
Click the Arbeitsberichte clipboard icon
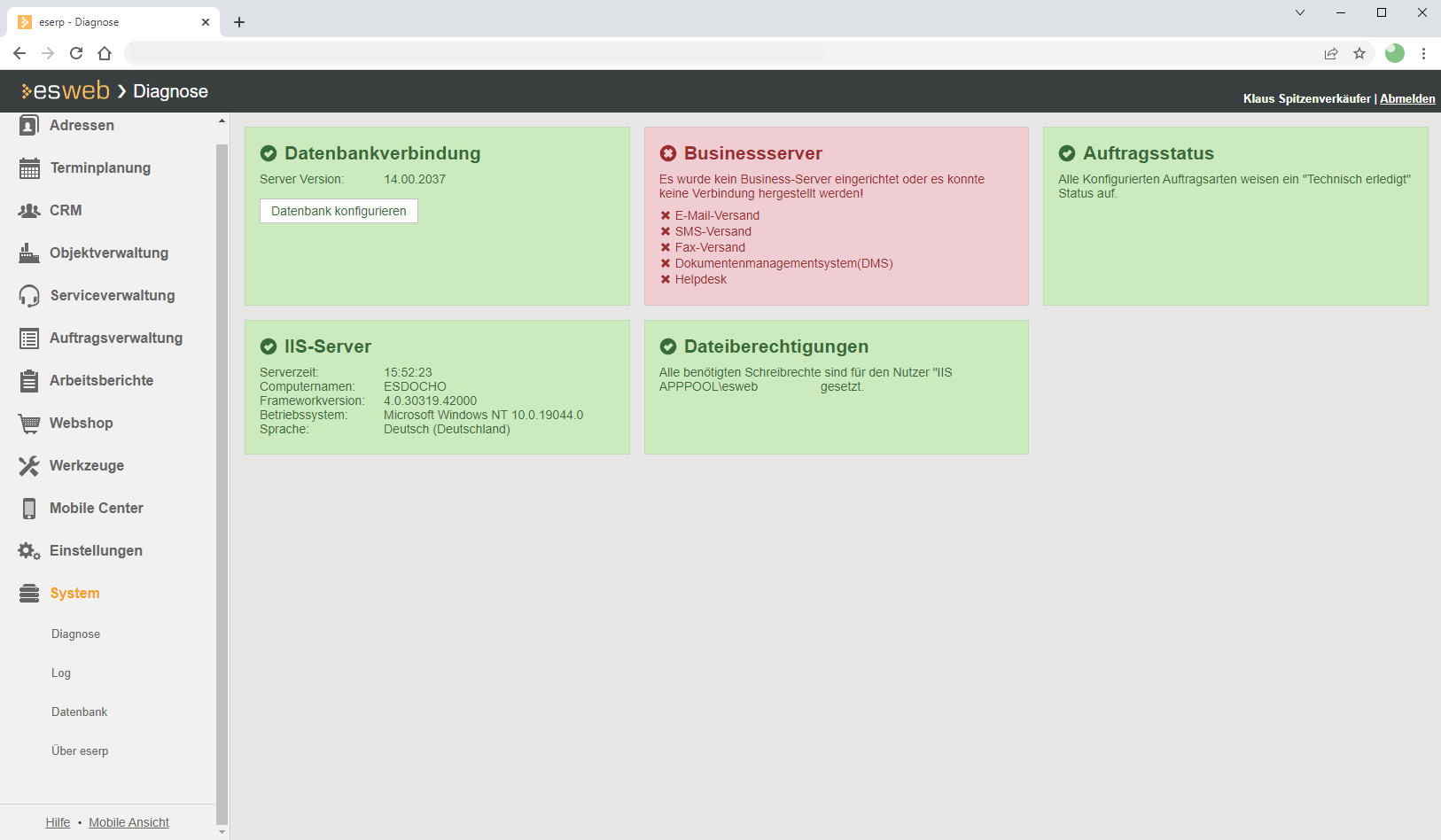pos(29,381)
